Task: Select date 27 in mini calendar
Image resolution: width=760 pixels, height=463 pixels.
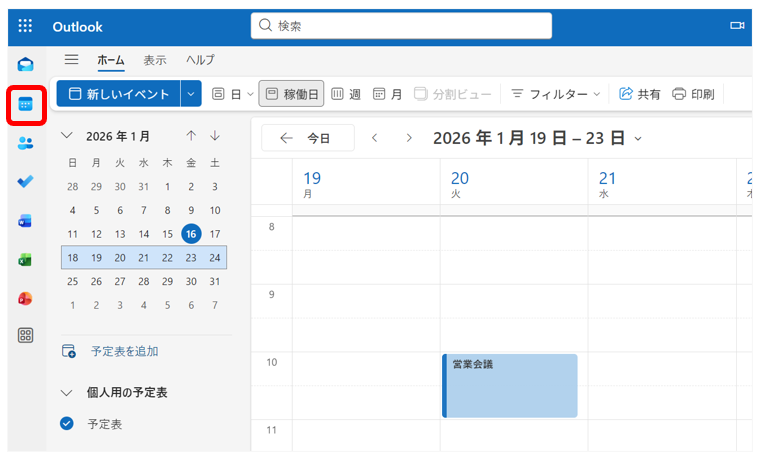Action: (x=120, y=281)
